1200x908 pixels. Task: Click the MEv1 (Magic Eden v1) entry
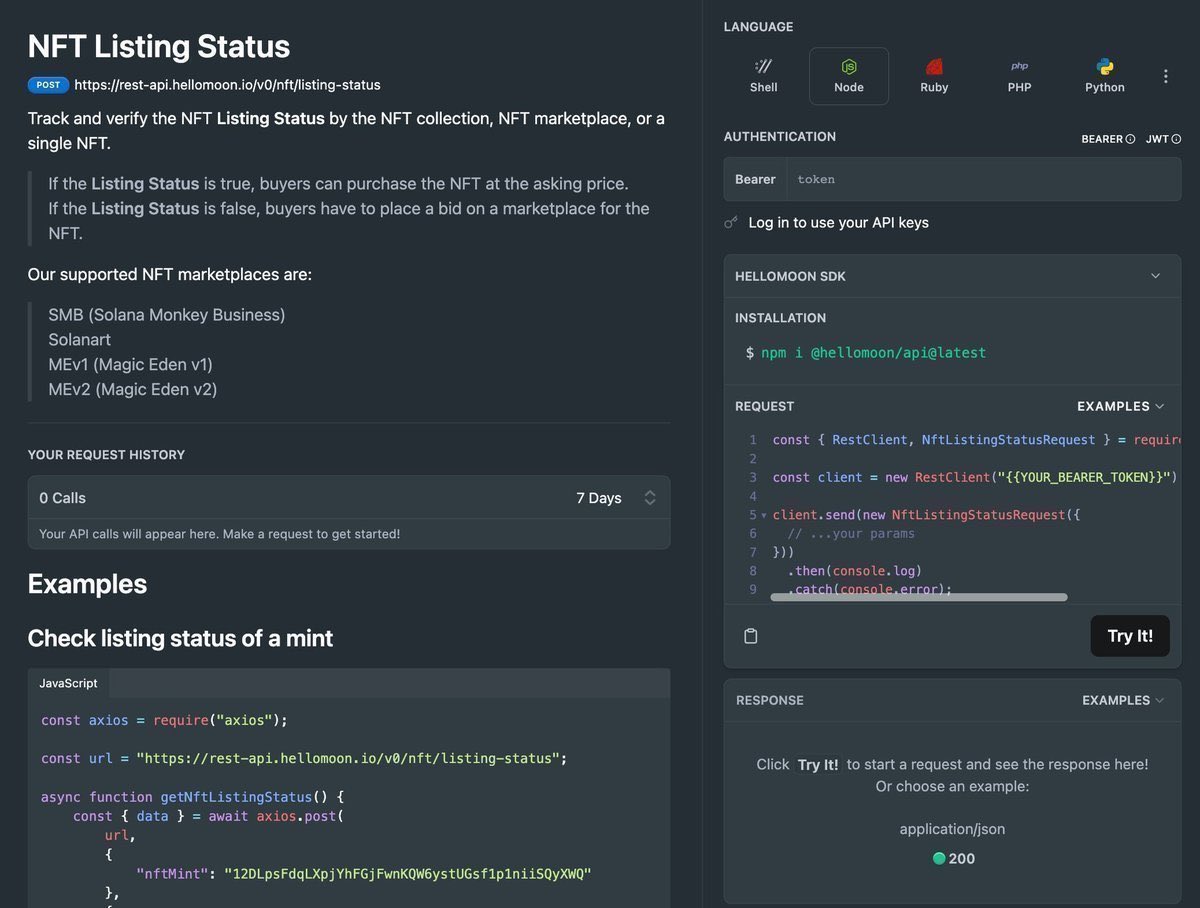click(131, 365)
